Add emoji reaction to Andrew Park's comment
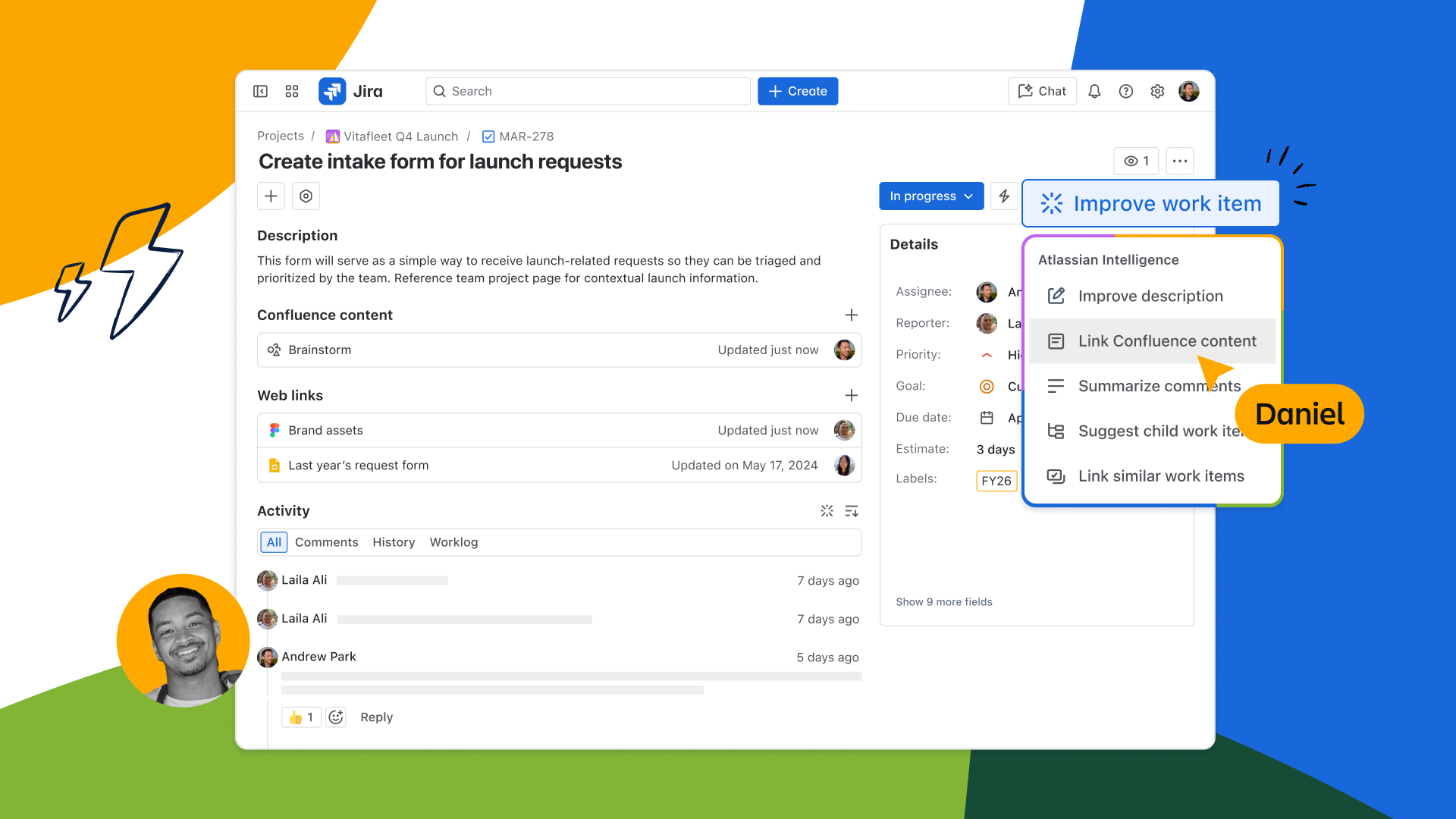The width and height of the screenshot is (1456, 819). [336, 717]
